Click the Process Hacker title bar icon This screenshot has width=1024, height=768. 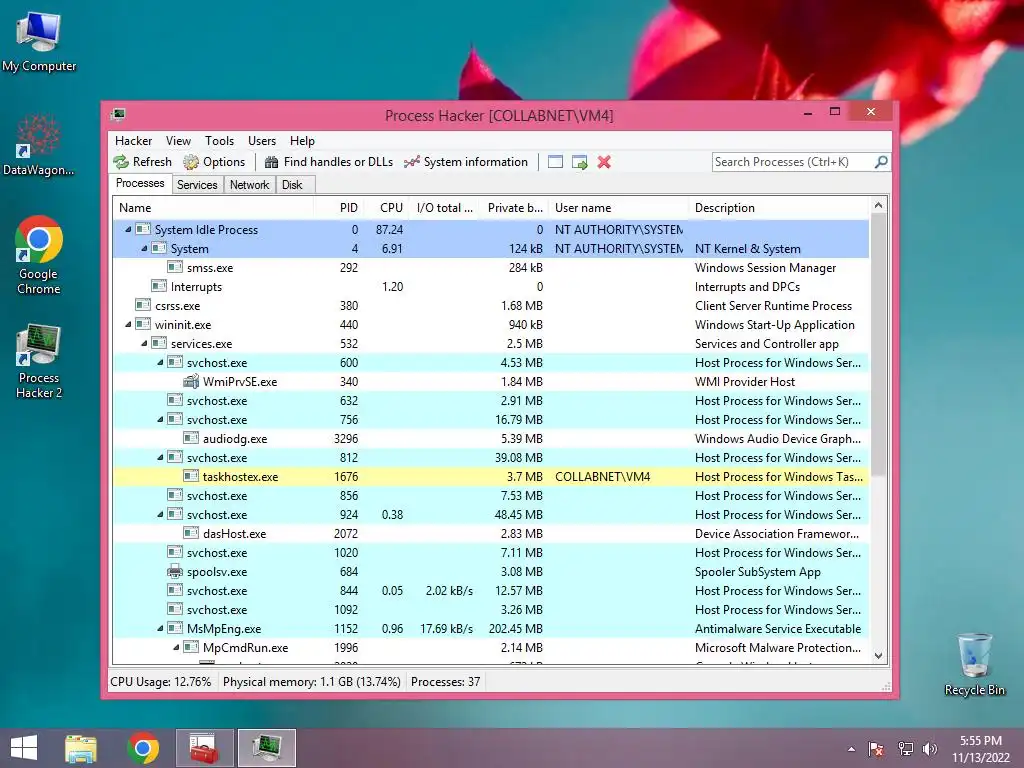point(118,115)
